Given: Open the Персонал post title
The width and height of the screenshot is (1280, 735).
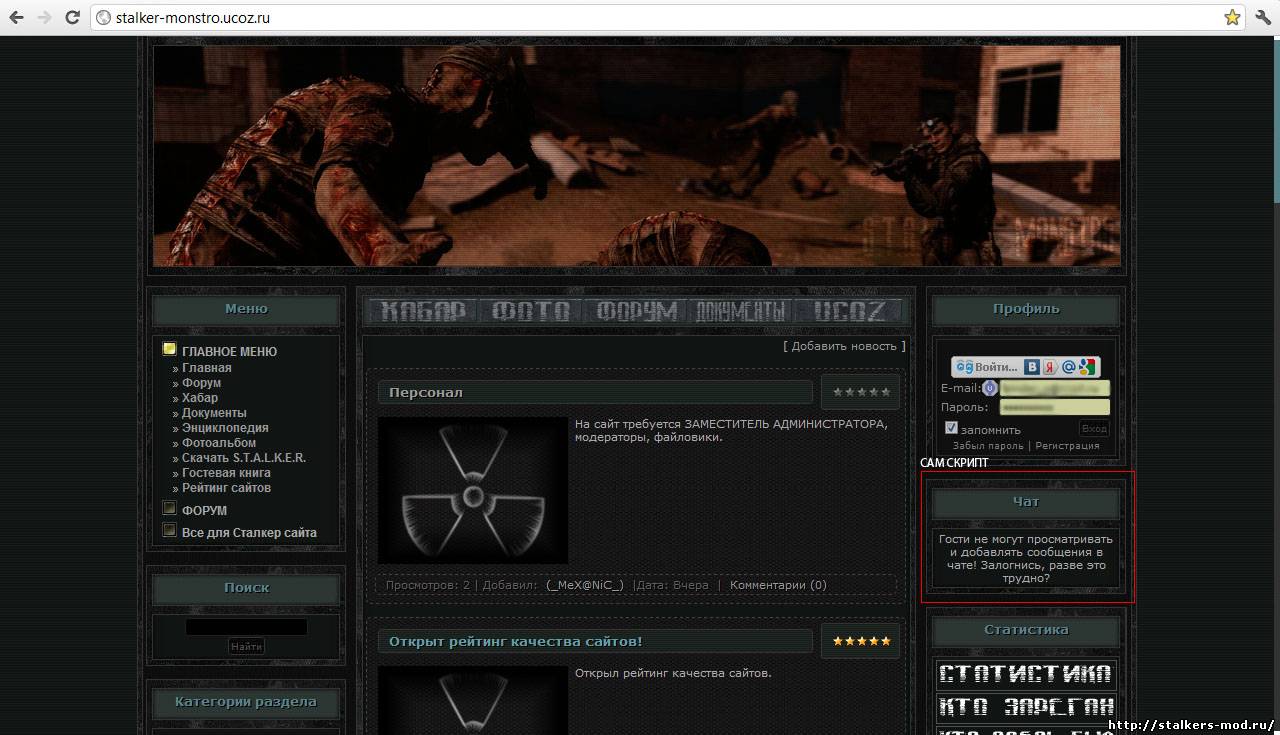Looking at the screenshot, I should pyautogui.click(x=426, y=393).
